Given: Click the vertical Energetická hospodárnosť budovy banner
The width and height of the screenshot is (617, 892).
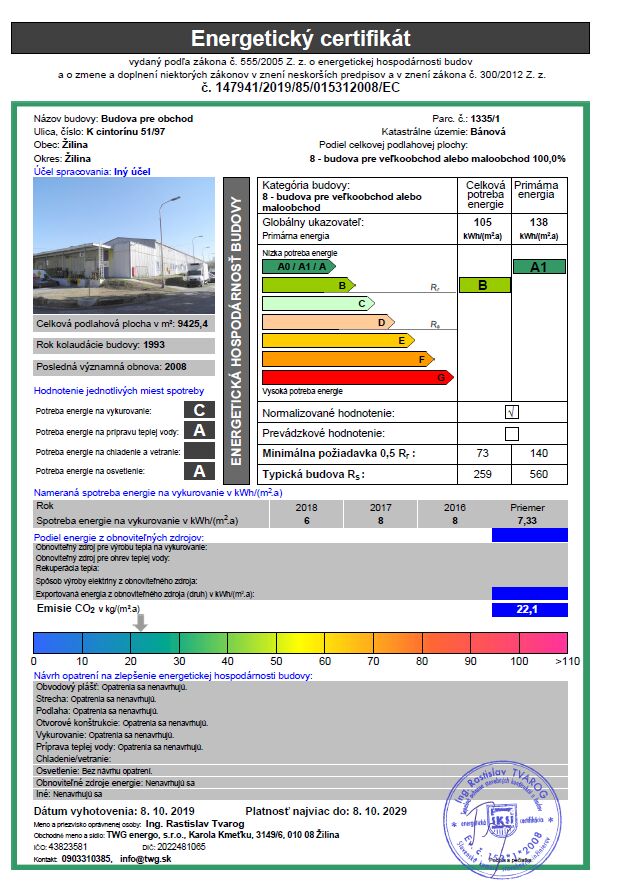Looking at the screenshot, I should tap(237, 331).
